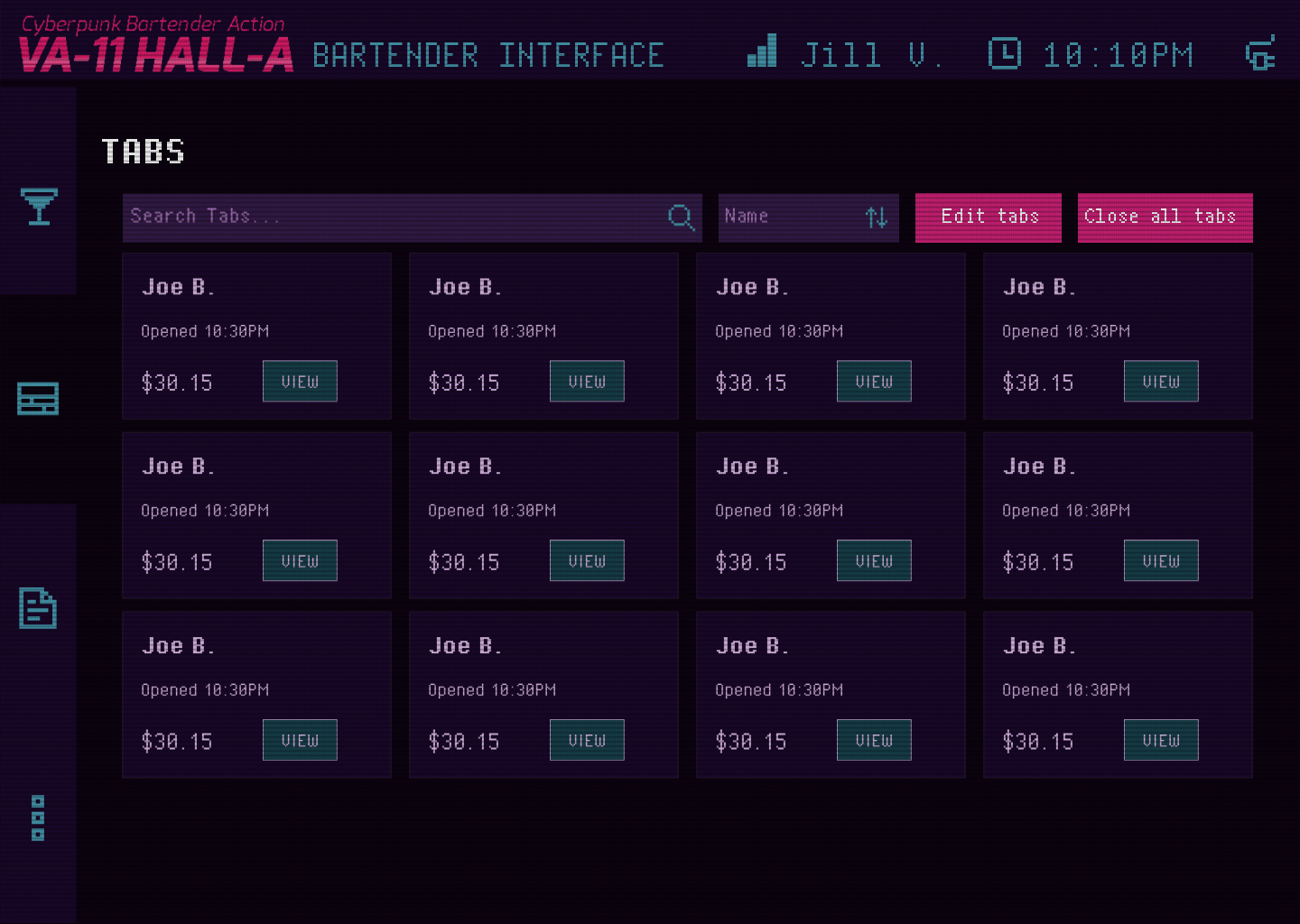Click the Close all tabs button
1300x924 pixels.
1165,217
